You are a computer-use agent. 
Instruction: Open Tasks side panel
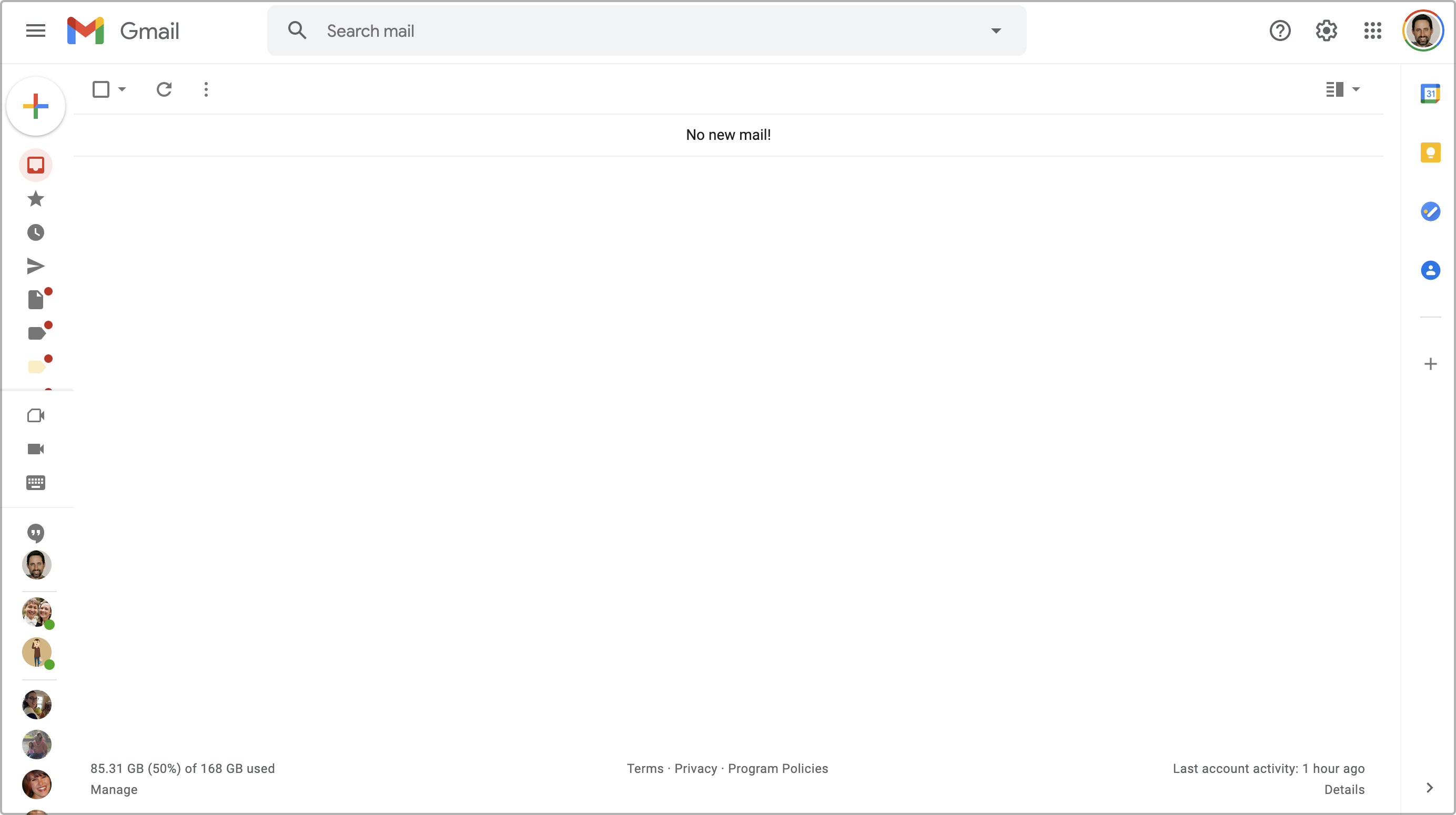(1431, 212)
